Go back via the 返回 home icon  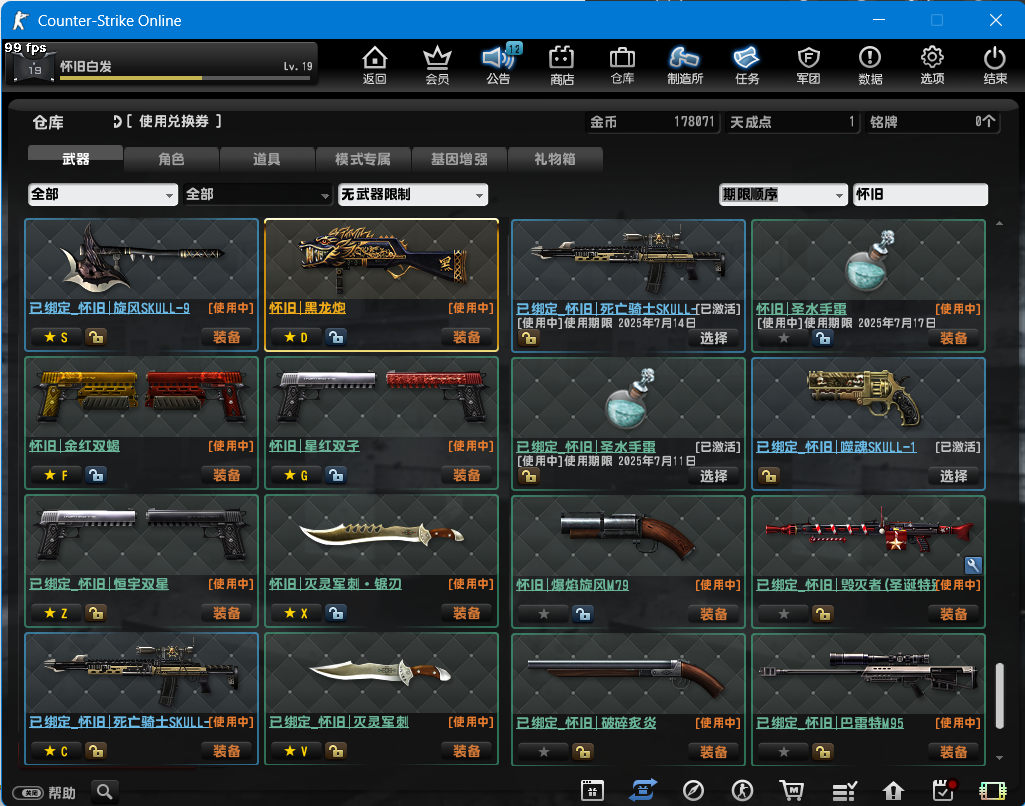click(x=375, y=65)
